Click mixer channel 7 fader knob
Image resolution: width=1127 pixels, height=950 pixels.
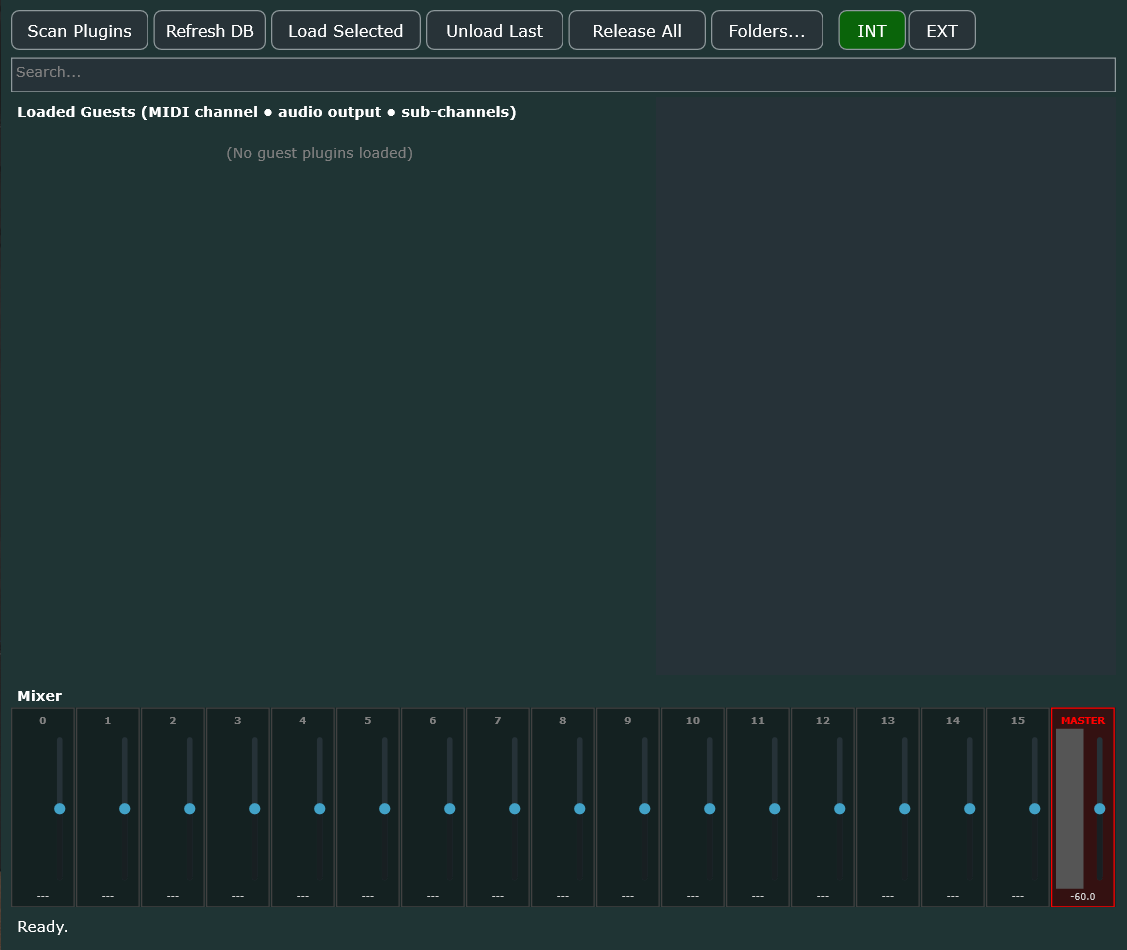515,808
